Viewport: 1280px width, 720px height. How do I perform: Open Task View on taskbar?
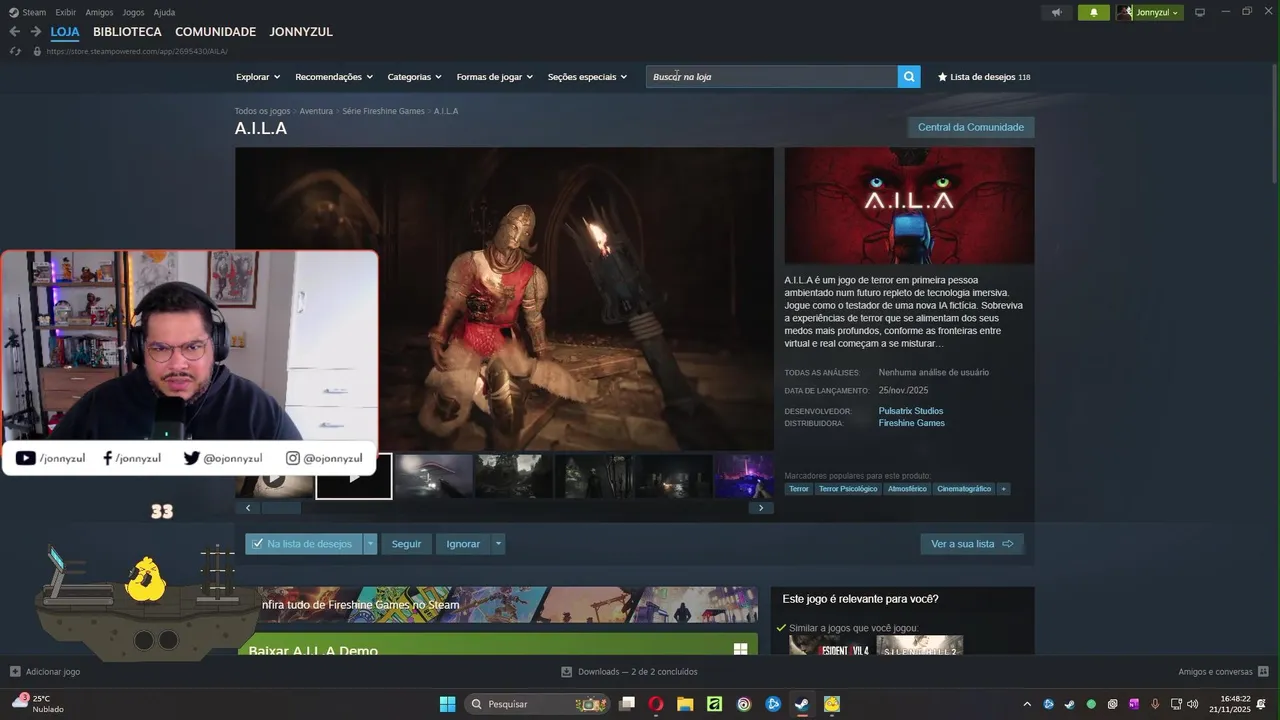coord(627,704)
